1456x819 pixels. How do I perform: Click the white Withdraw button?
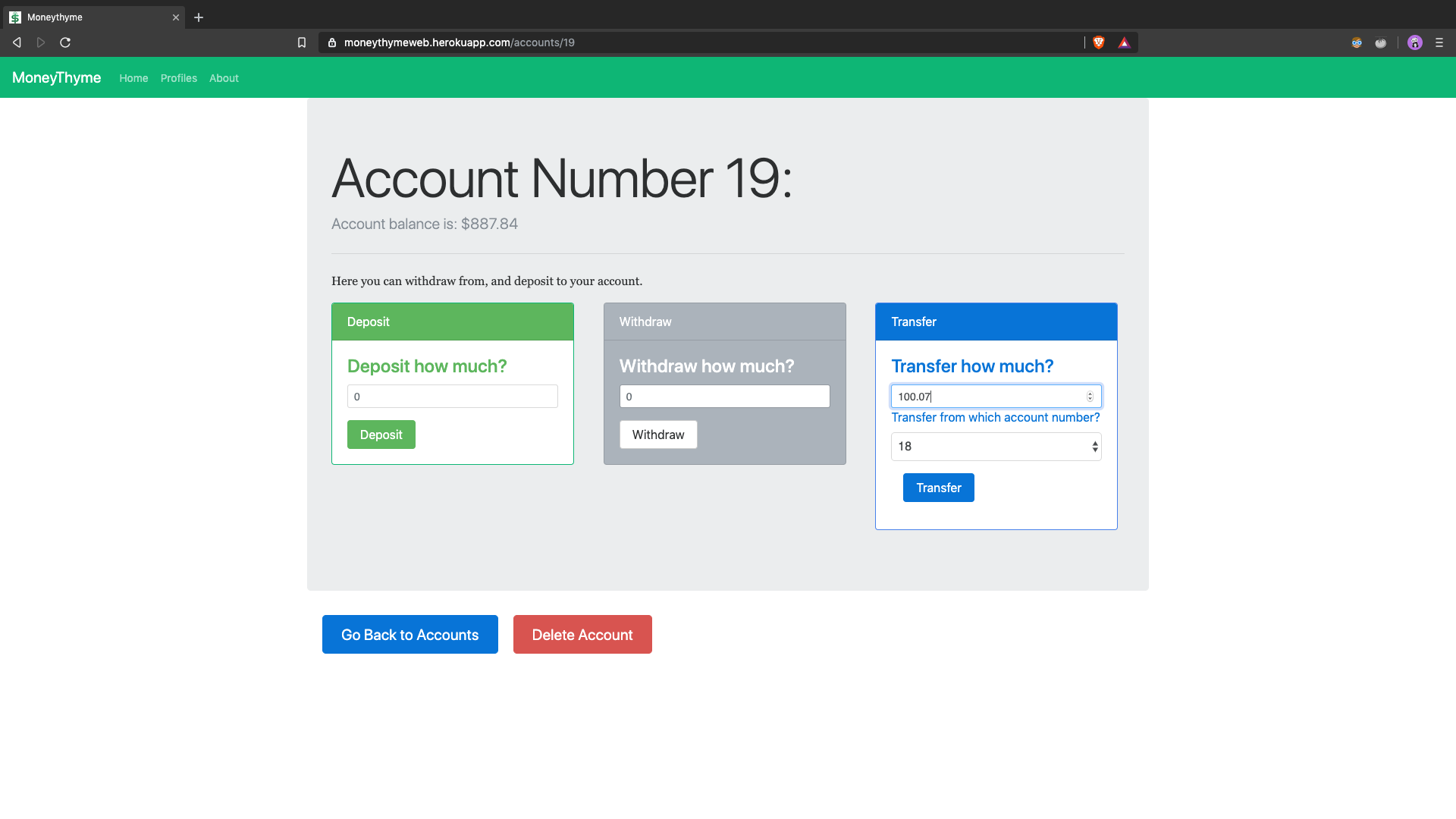point(657,435)
